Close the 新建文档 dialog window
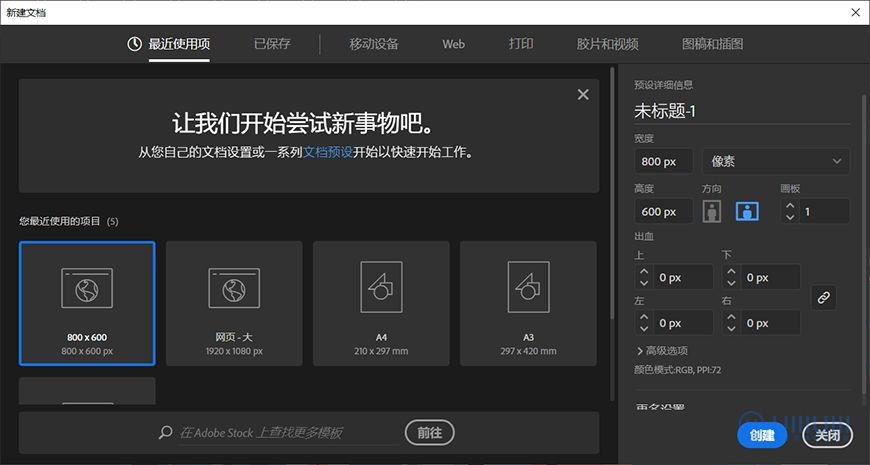This screenshot has width=870, height=465. coord(856,12)
